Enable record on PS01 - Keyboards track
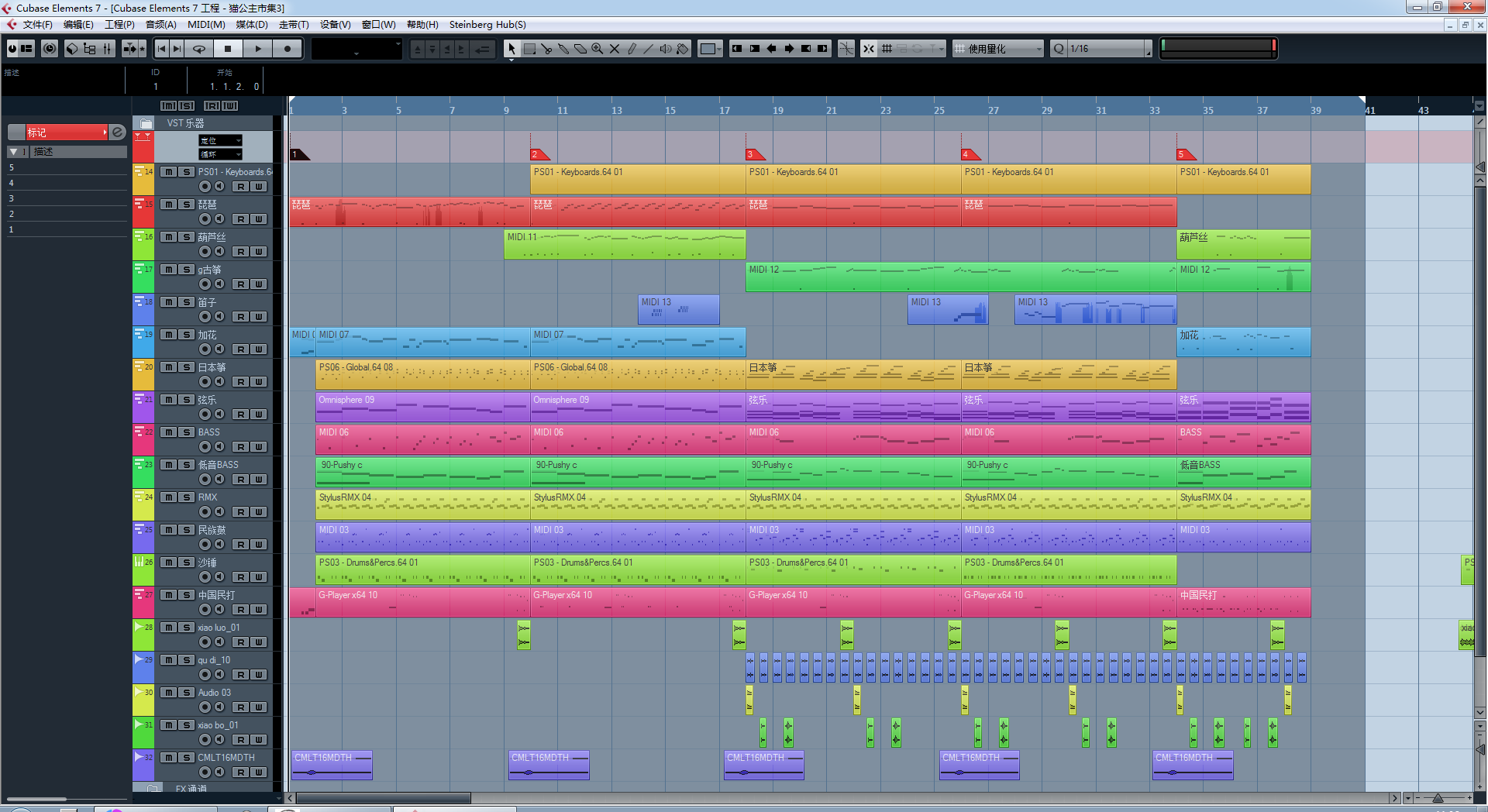Screen dimensions: 1488x812 [x=205, y=187]
